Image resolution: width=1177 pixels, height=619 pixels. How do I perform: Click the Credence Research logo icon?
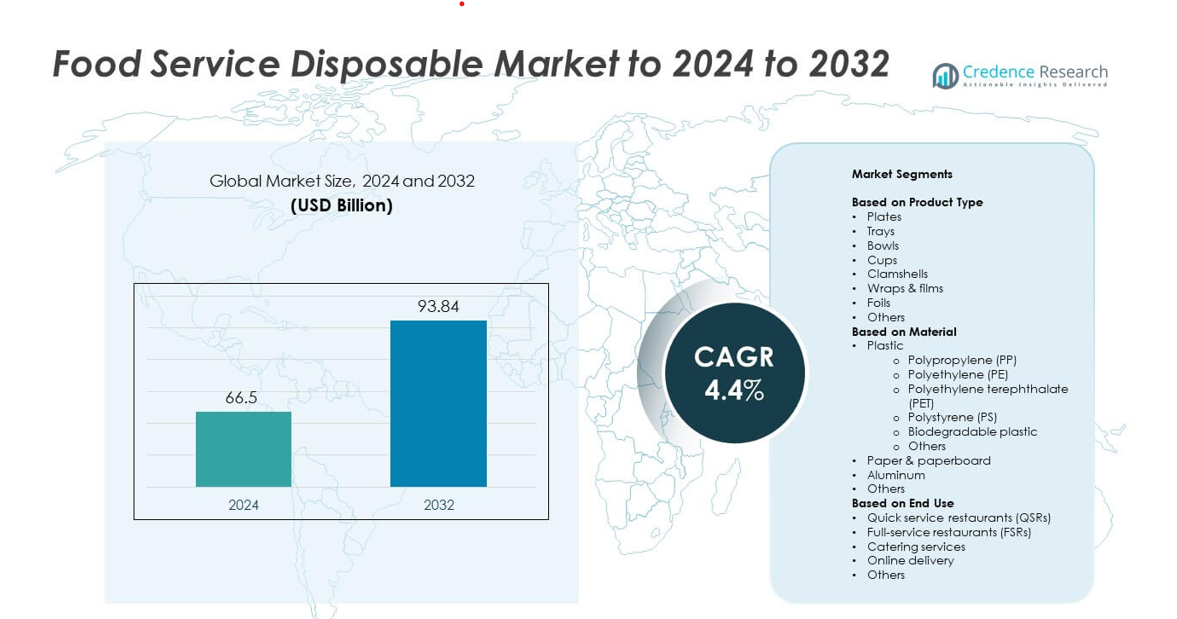click(x=945, y=76)
